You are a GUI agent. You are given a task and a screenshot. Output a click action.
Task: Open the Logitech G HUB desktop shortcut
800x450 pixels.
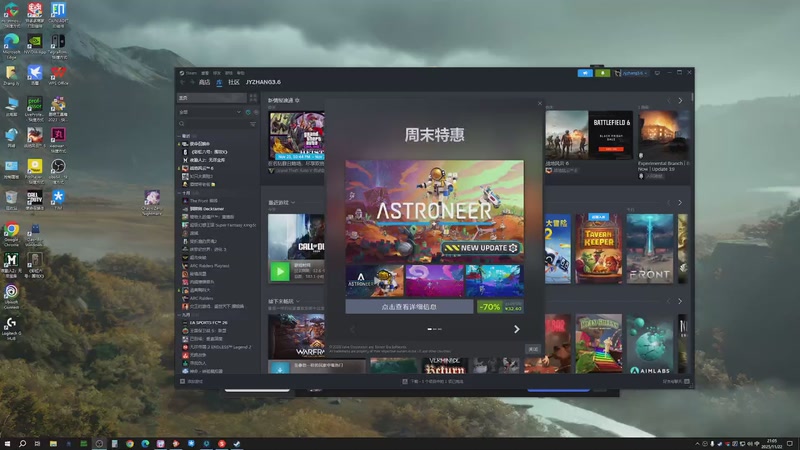[11, 328]
